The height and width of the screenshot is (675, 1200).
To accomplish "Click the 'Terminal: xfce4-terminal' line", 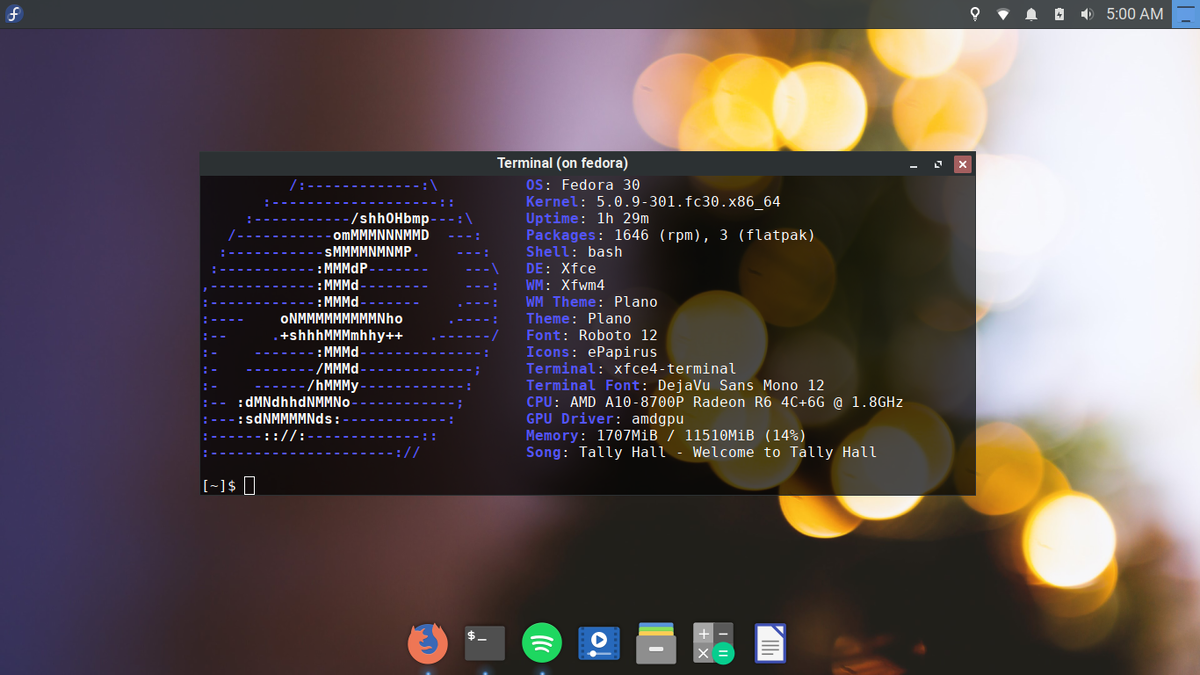I will pos(631,369).
